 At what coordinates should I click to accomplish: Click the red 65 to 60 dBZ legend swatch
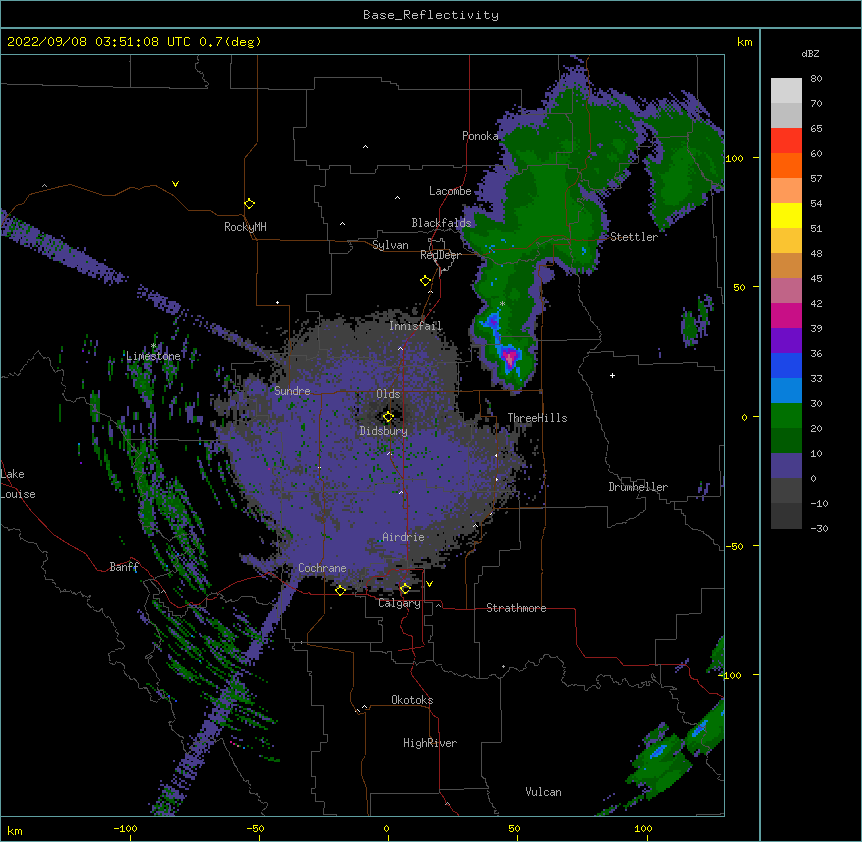(x=786, y=141)
